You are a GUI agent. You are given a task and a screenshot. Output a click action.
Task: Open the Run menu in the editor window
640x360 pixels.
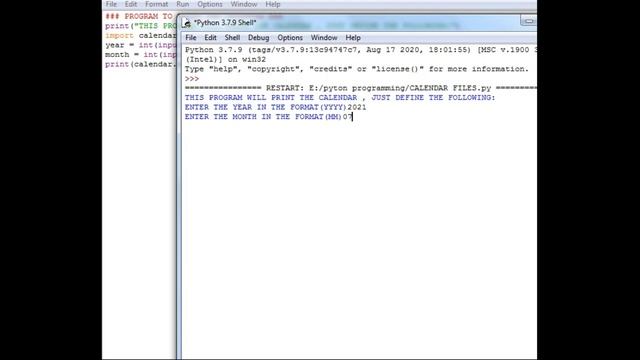(x=182, y=4)
